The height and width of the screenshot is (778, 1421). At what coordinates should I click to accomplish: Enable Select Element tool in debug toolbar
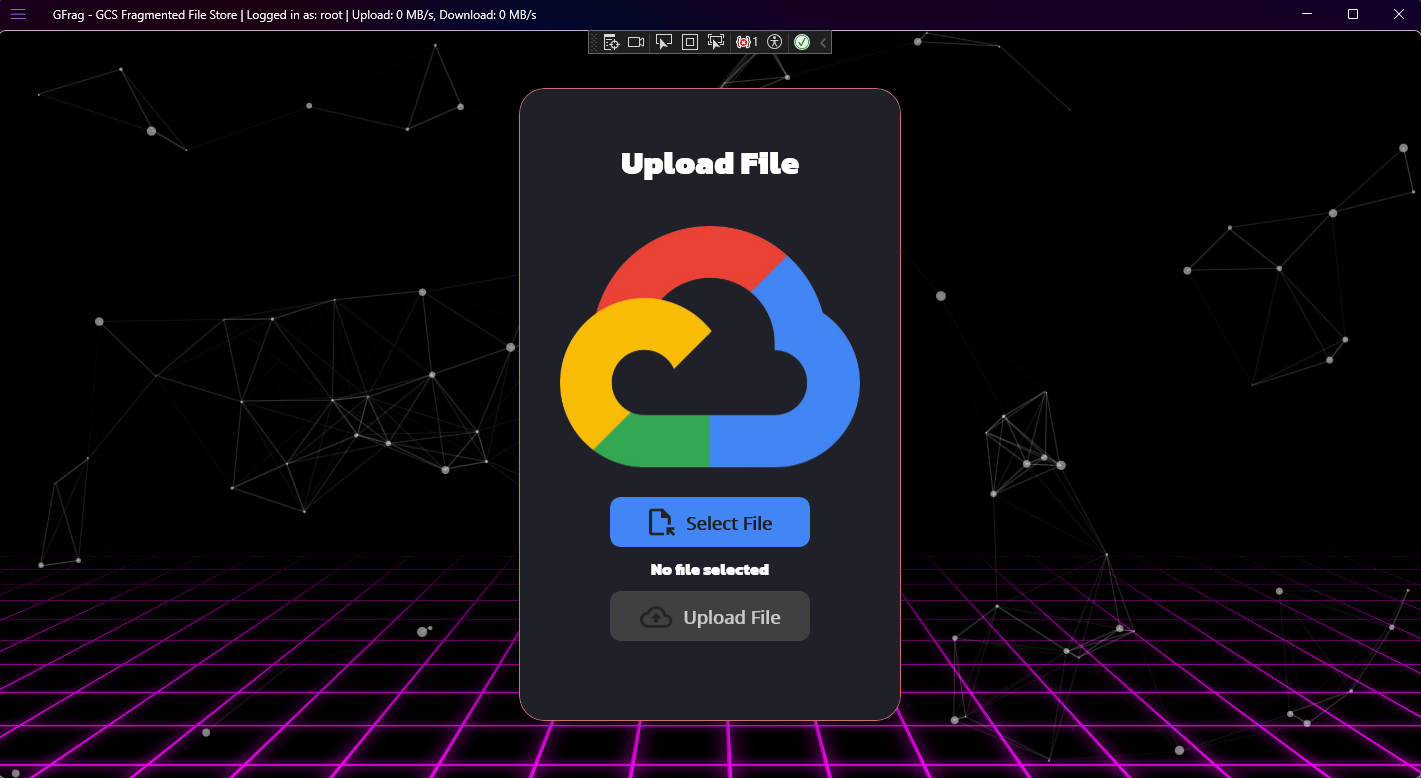point(663,42)
